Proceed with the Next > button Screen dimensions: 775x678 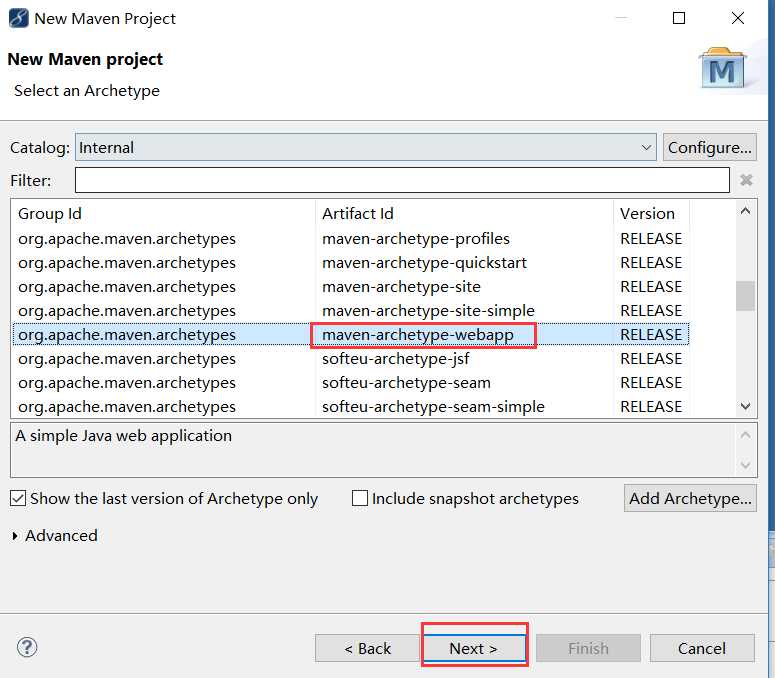coord(474,648)
